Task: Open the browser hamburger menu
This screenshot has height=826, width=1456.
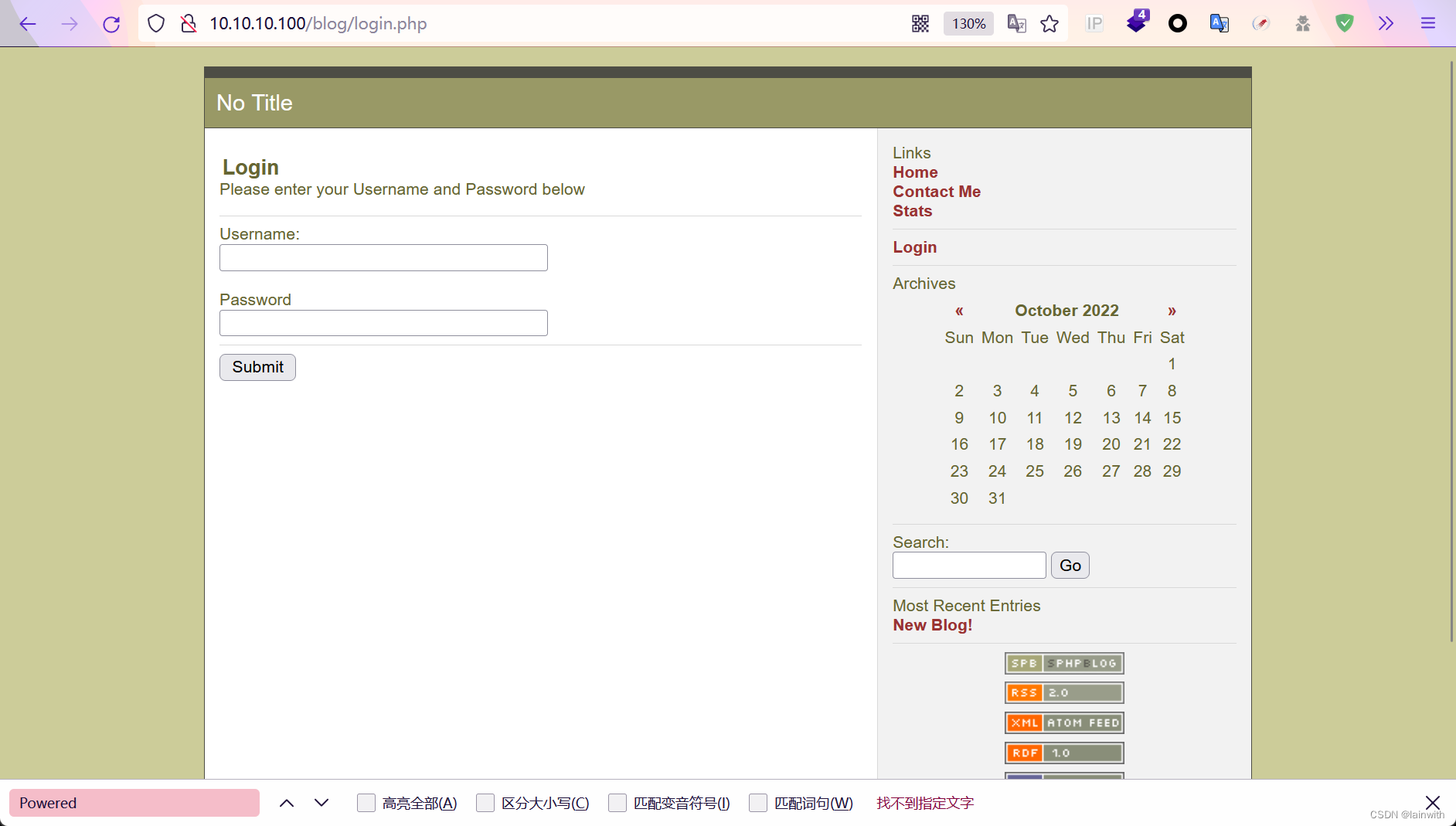Action: click(1428, 24)
